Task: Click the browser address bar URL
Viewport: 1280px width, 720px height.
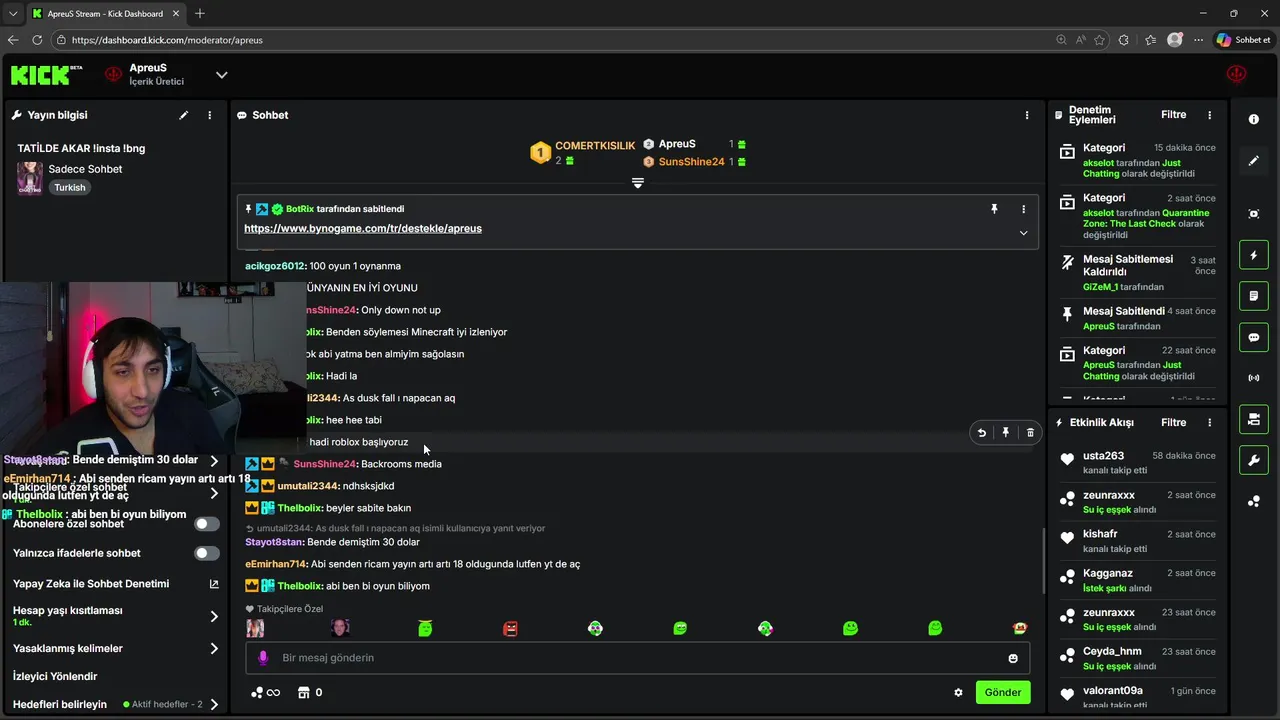Action: [x=167, y=40]
